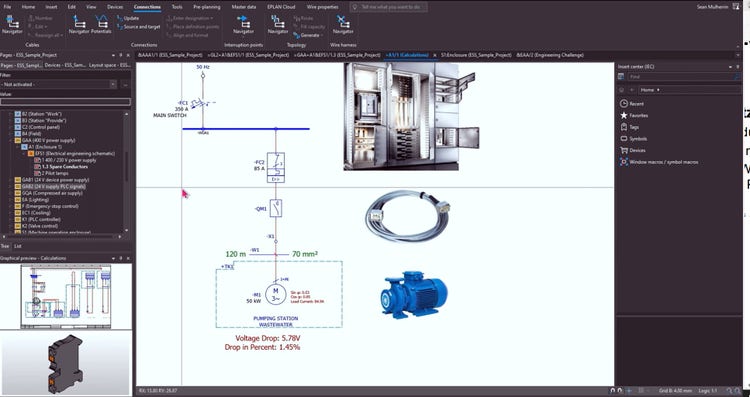
Task: Open the Connections Navigator
Action: [x=79, y=25]
